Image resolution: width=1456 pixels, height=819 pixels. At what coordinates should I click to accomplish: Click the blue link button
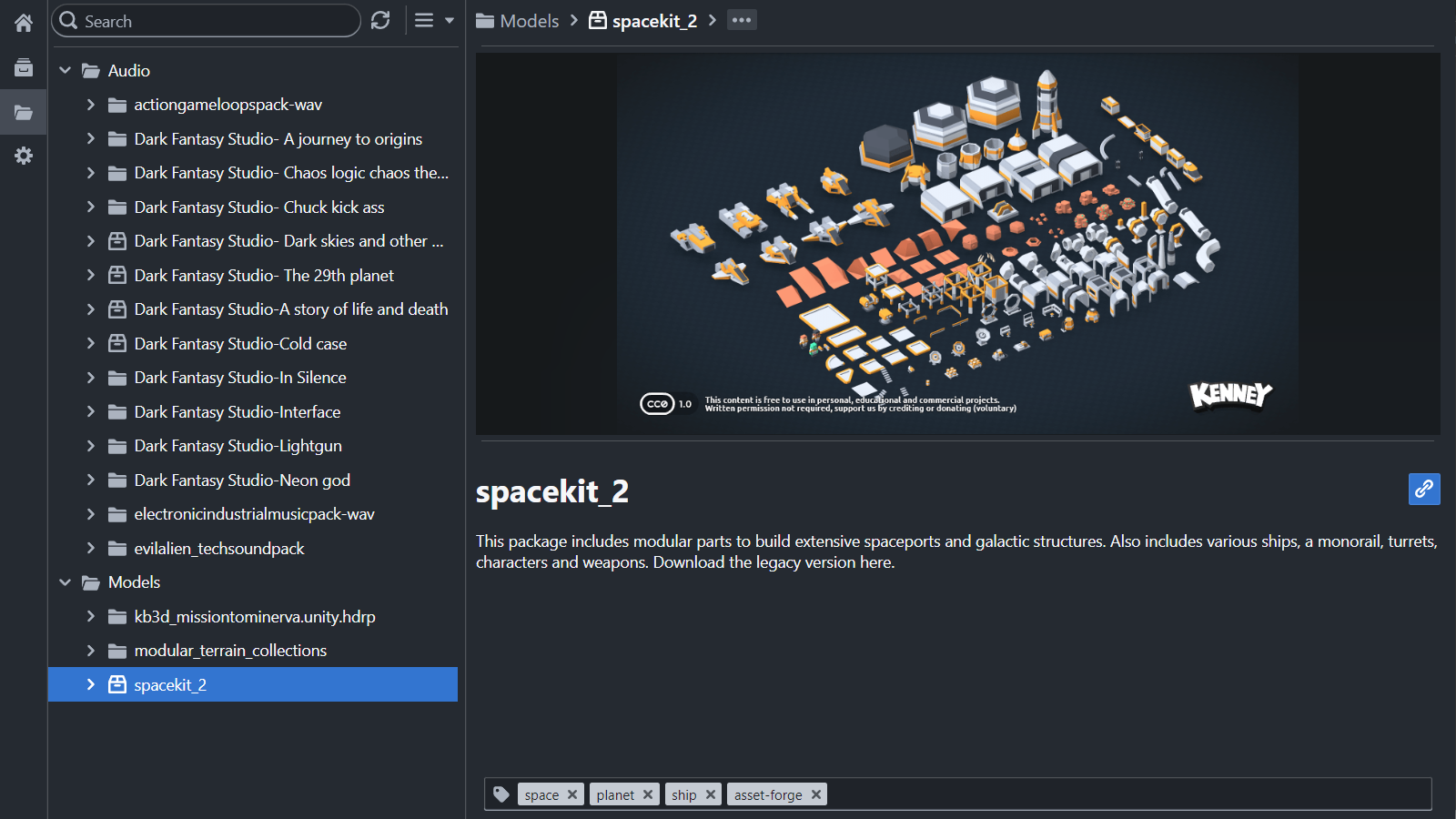[x=1424, y=489]
